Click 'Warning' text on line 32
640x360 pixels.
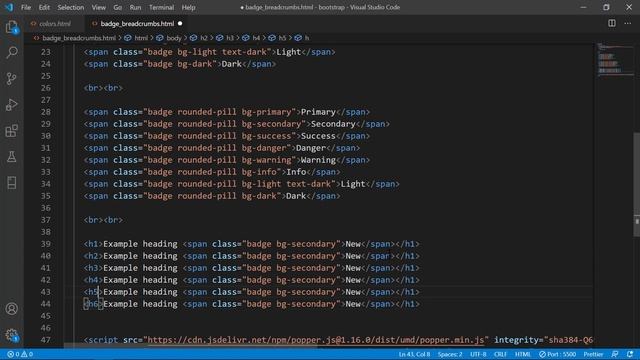[318, 160]
